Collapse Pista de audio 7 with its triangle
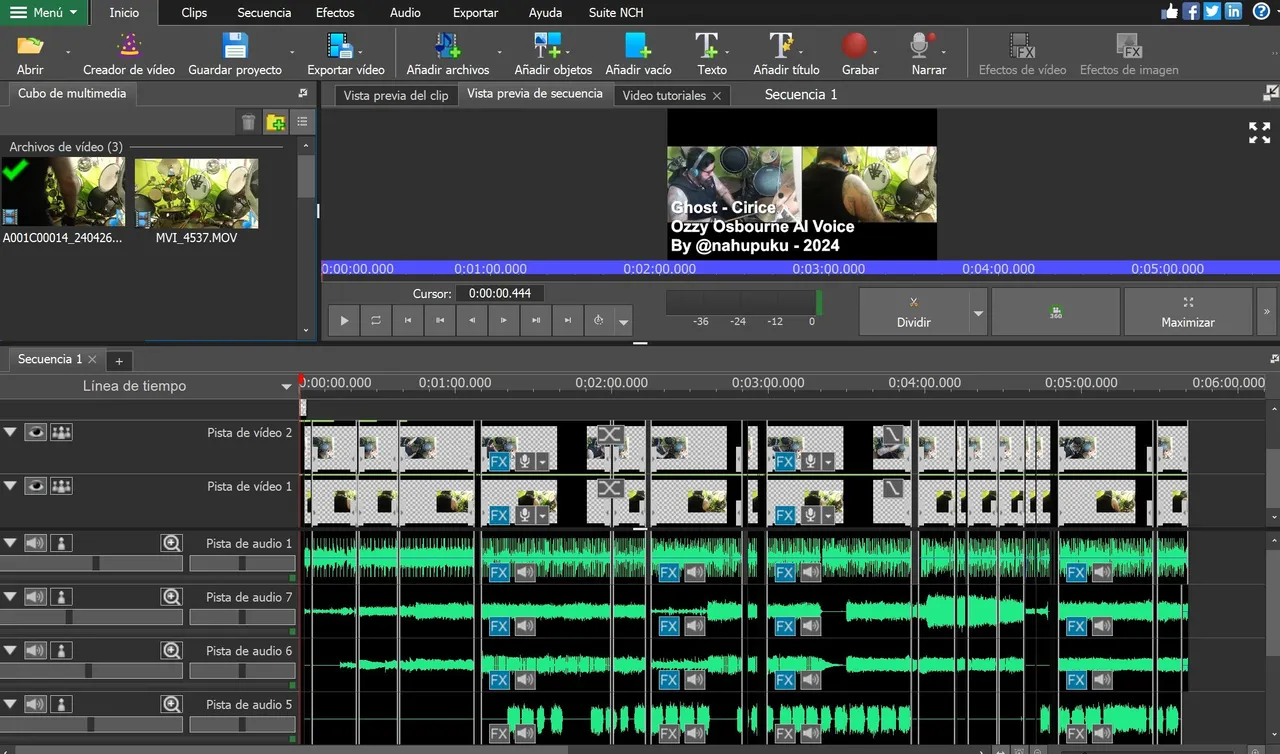This screenshot has width=1280, height=754. point(10,597)
